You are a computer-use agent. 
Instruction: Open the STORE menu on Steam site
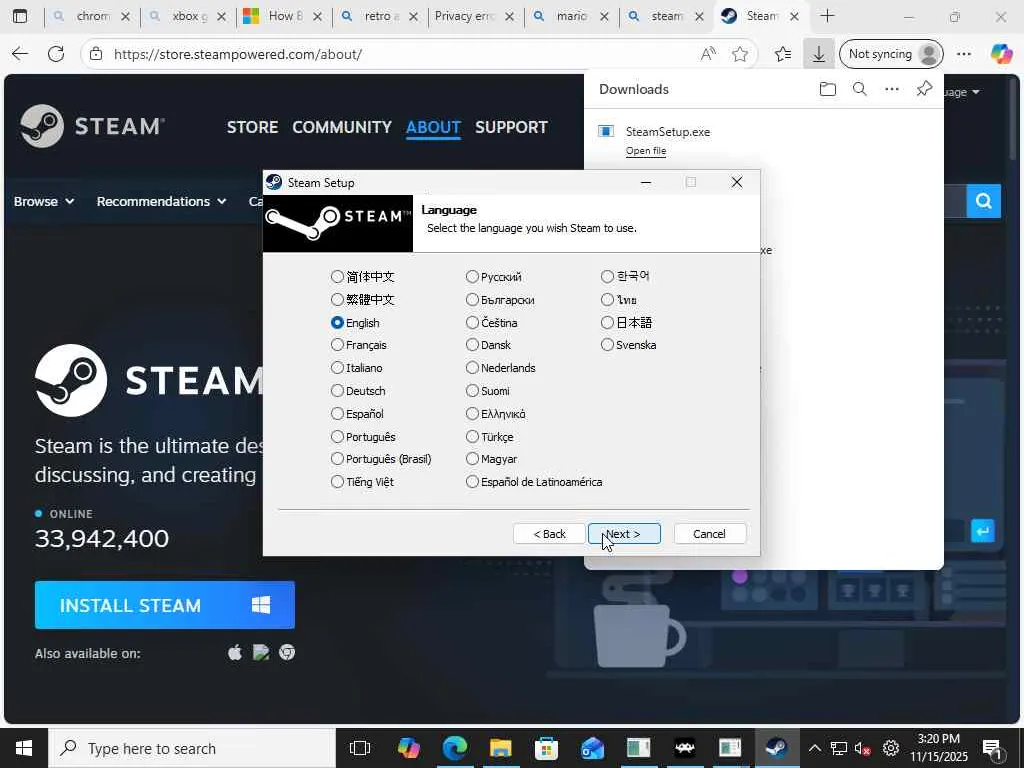tap(252, 127)
